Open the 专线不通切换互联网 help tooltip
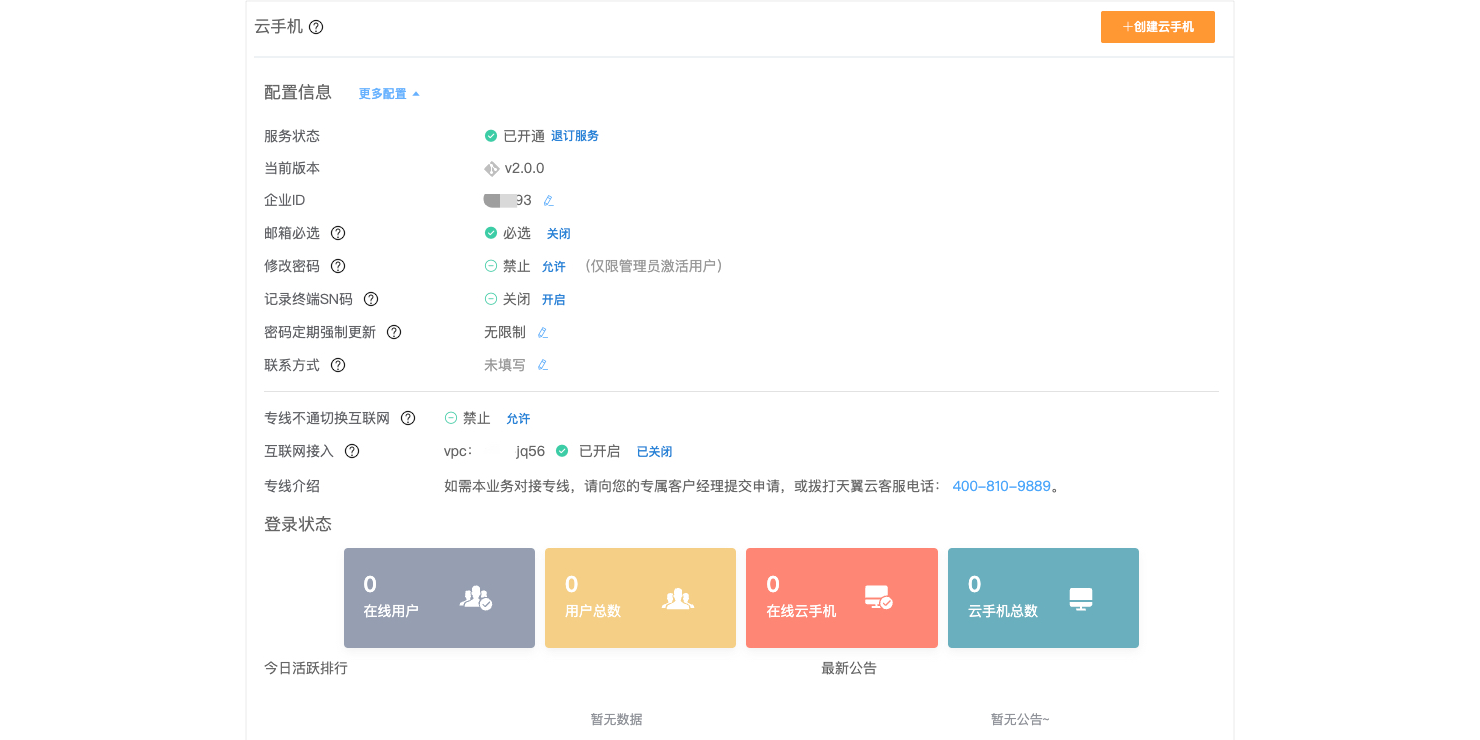This screenshot has width=1480, height=740. coord(408,418)
